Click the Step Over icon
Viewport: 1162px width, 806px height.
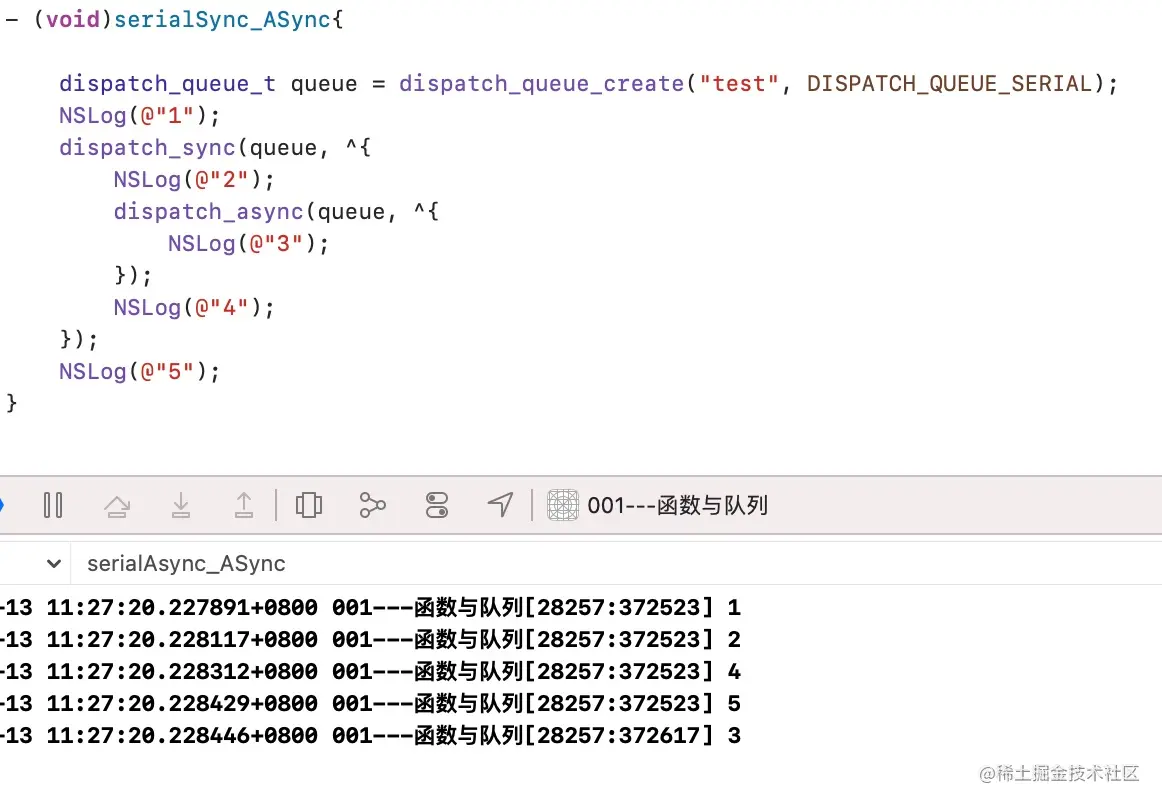(x=117, y=505)
